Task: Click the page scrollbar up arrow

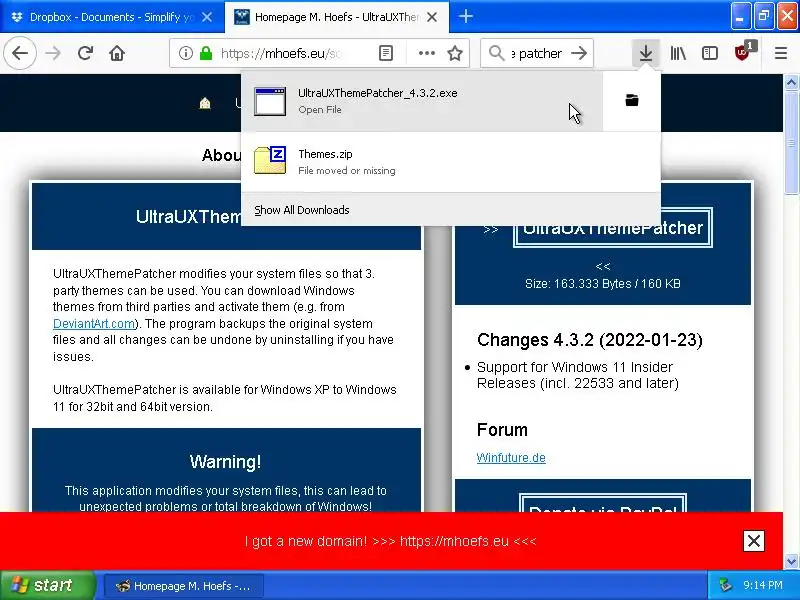Action: [x=791, y=83]
